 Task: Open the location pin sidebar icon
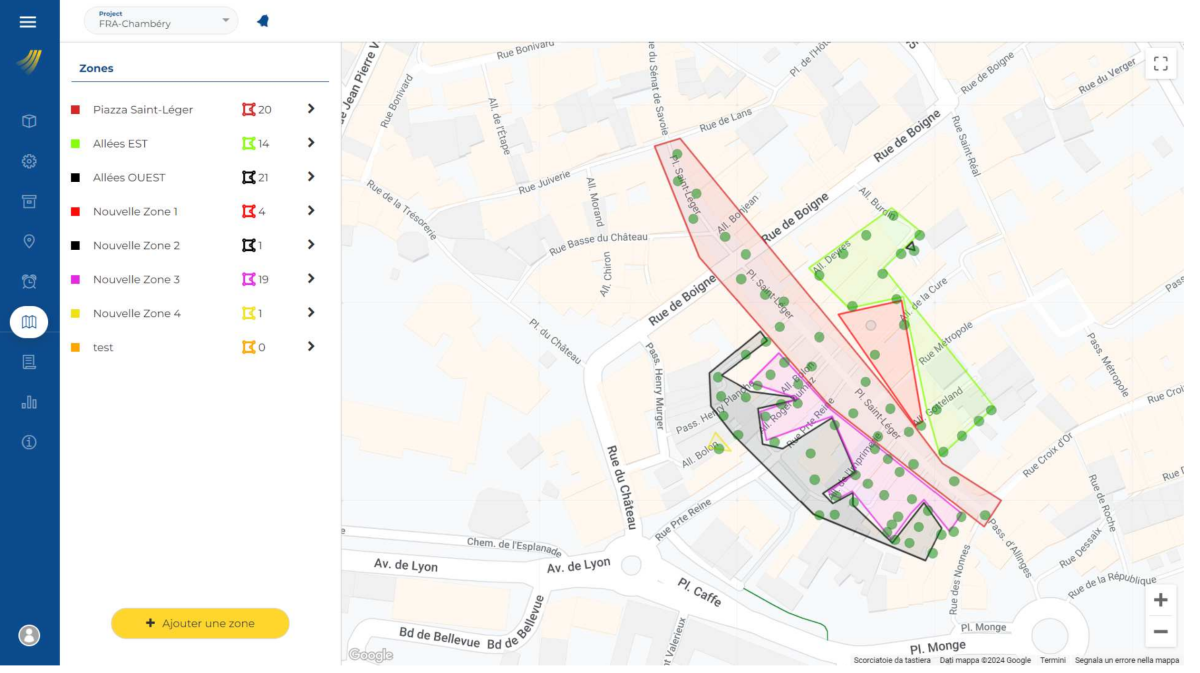[29, 241]
